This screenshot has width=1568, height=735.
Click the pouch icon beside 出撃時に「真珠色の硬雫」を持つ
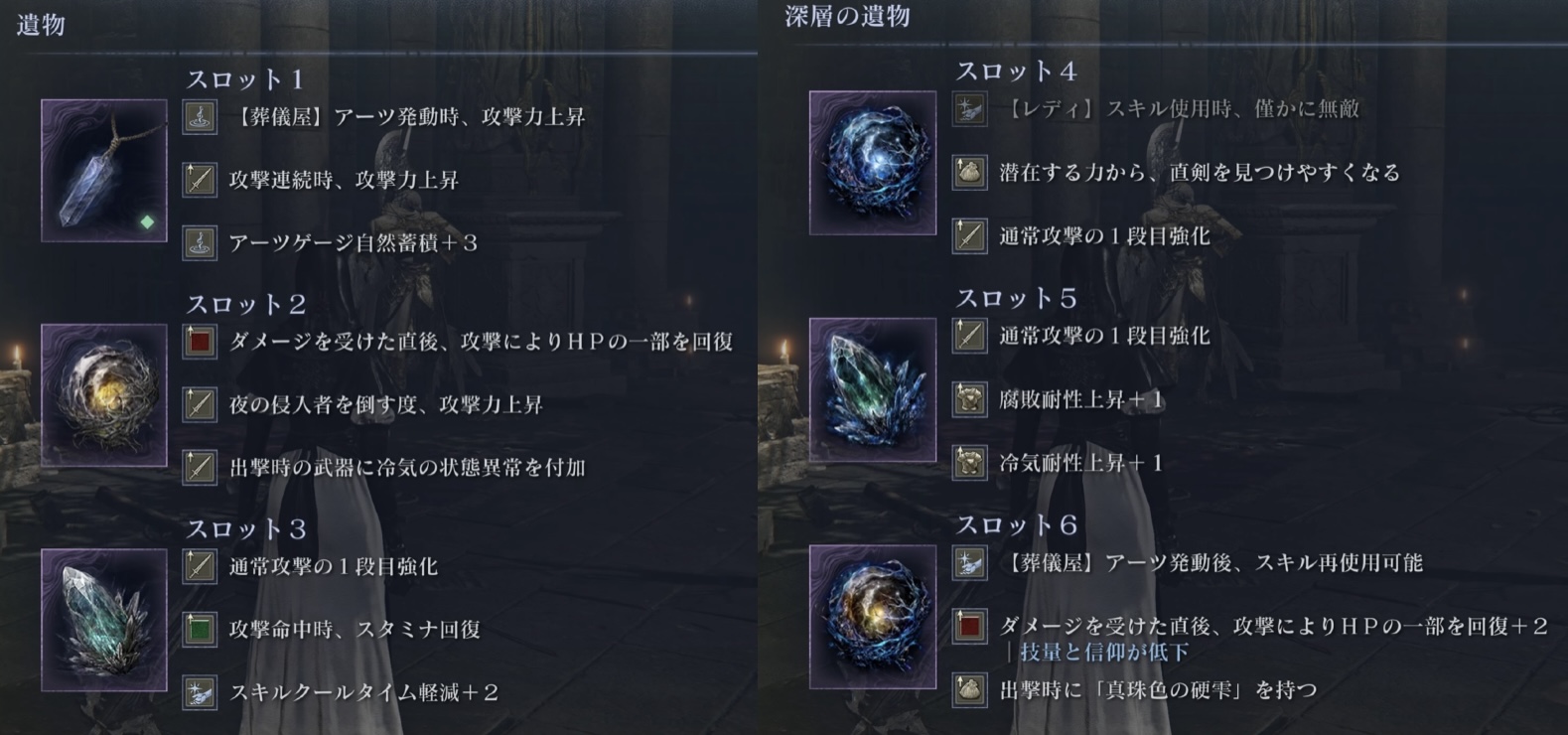(969, 689)
